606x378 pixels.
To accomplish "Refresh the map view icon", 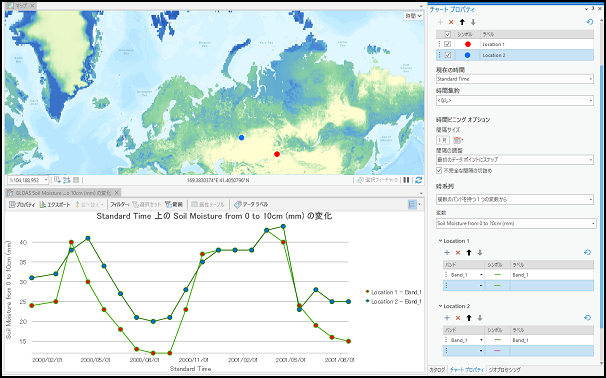I will pos(418,180).
